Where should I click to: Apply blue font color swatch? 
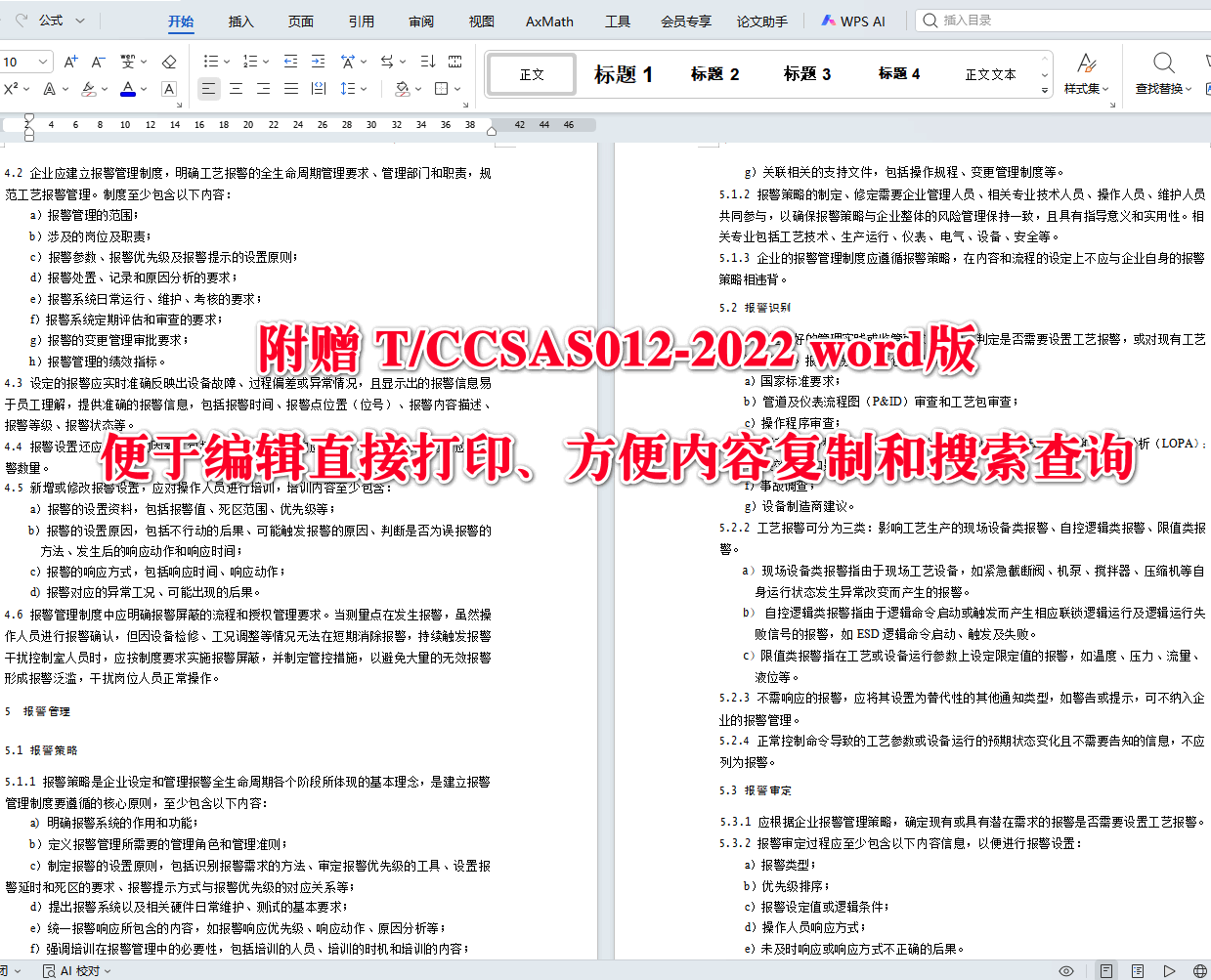[128, 89]
